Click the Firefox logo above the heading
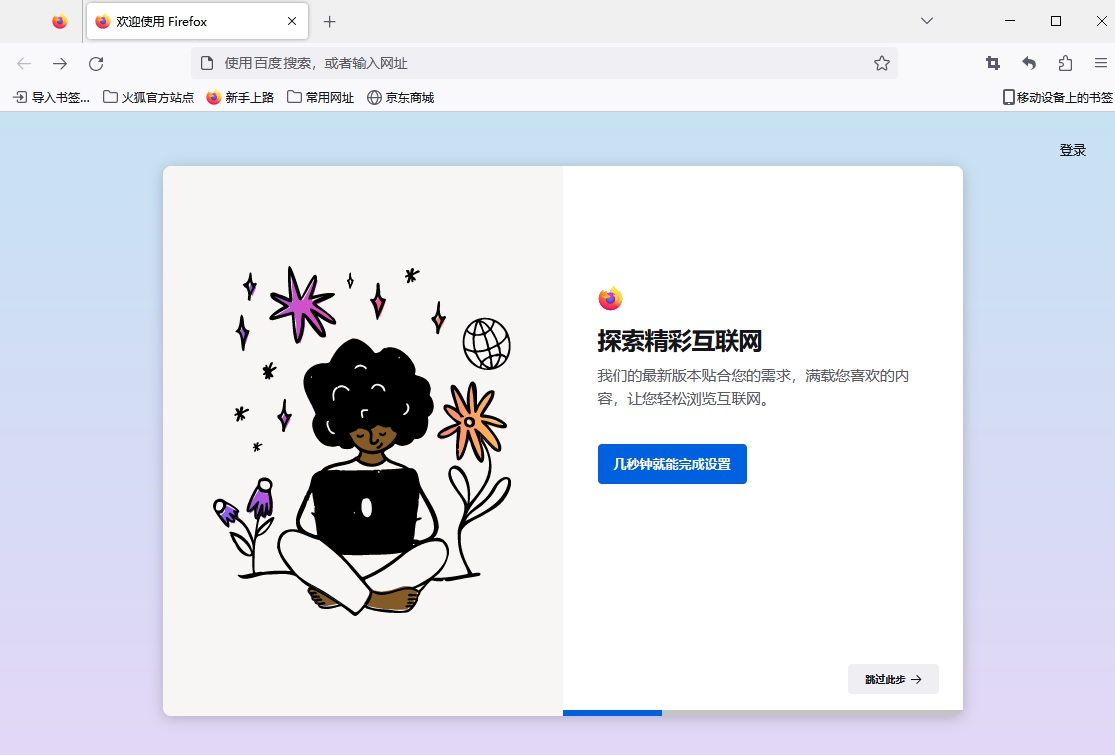 coord(610,299)
